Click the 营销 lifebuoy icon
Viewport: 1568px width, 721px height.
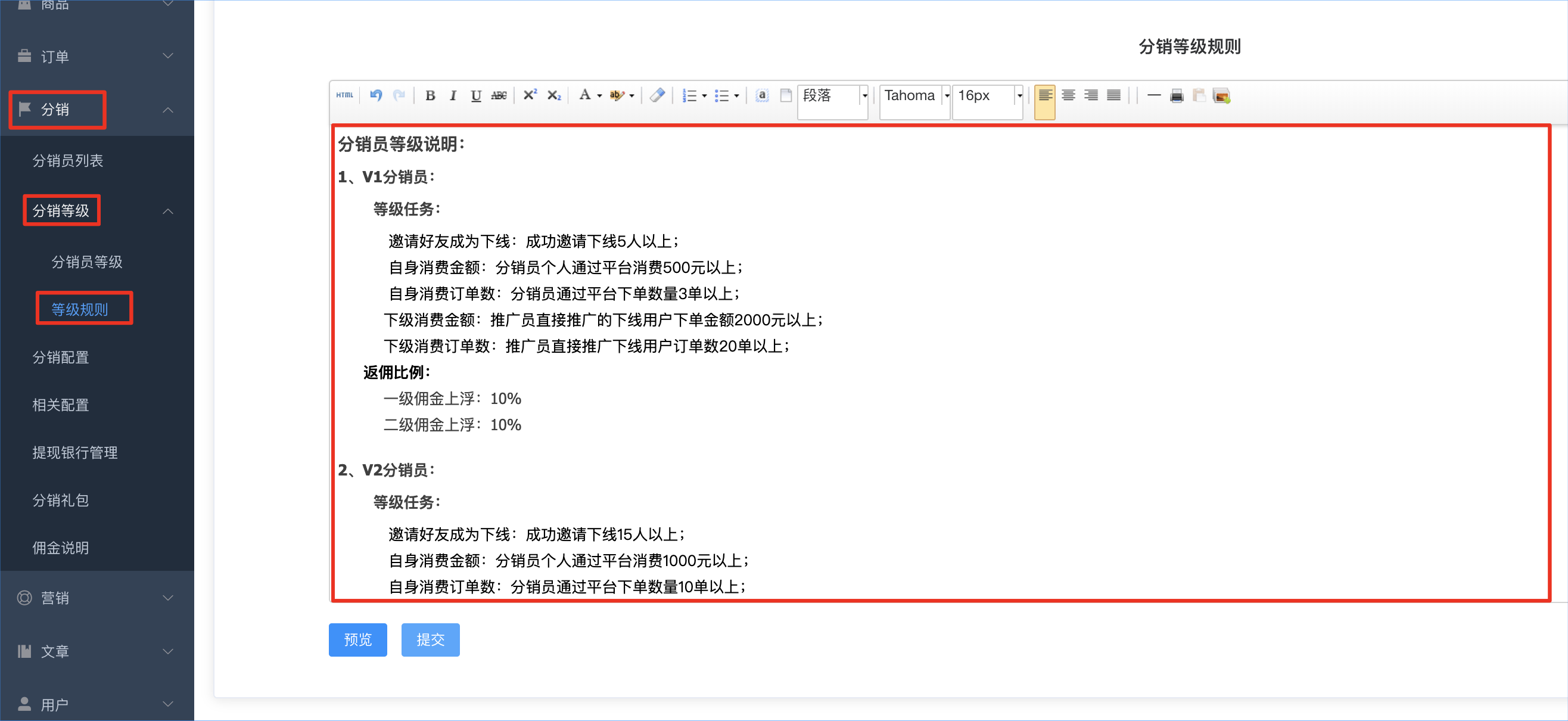[x=24, y=598]
